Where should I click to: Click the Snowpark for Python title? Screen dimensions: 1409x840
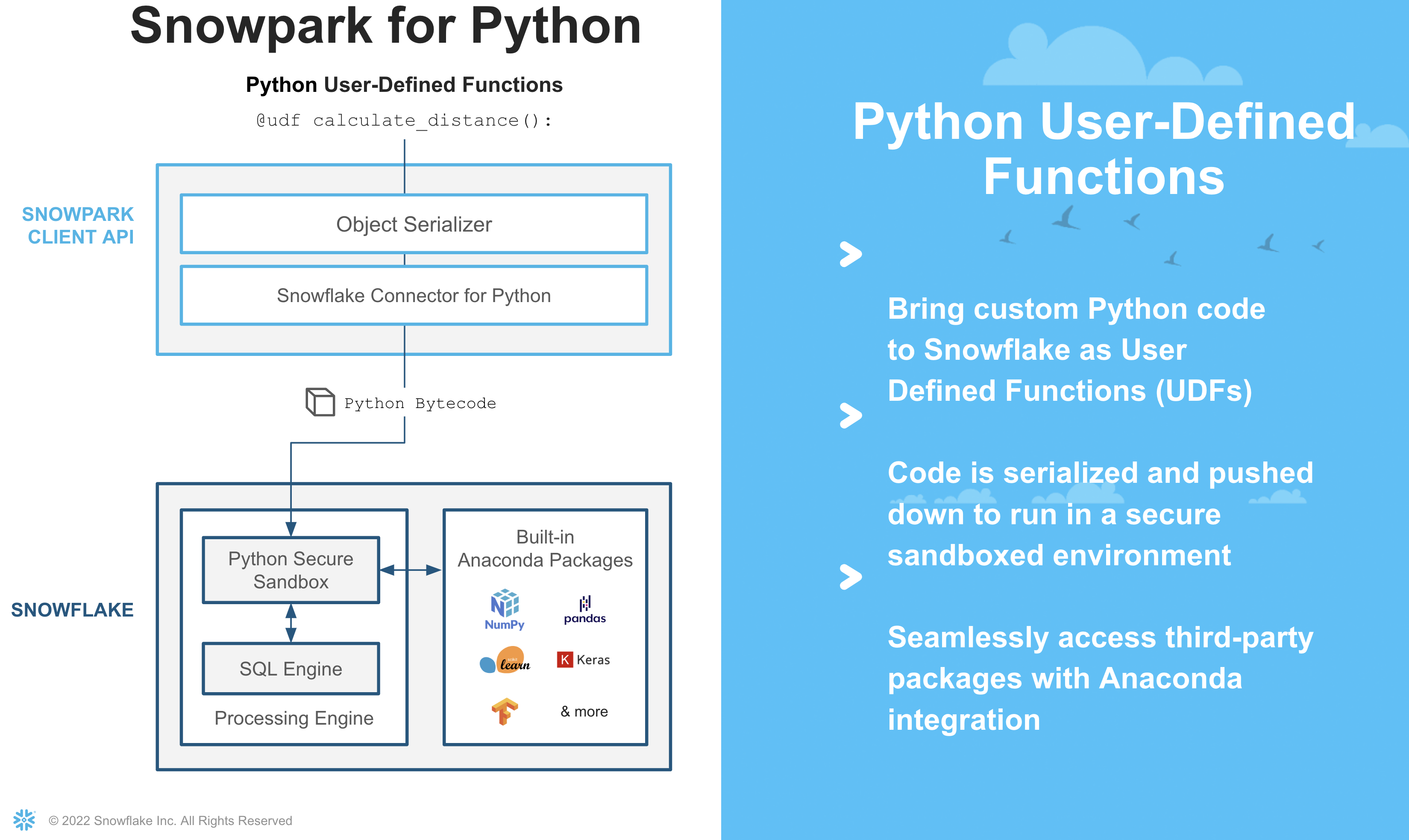[x=385, y=26]
